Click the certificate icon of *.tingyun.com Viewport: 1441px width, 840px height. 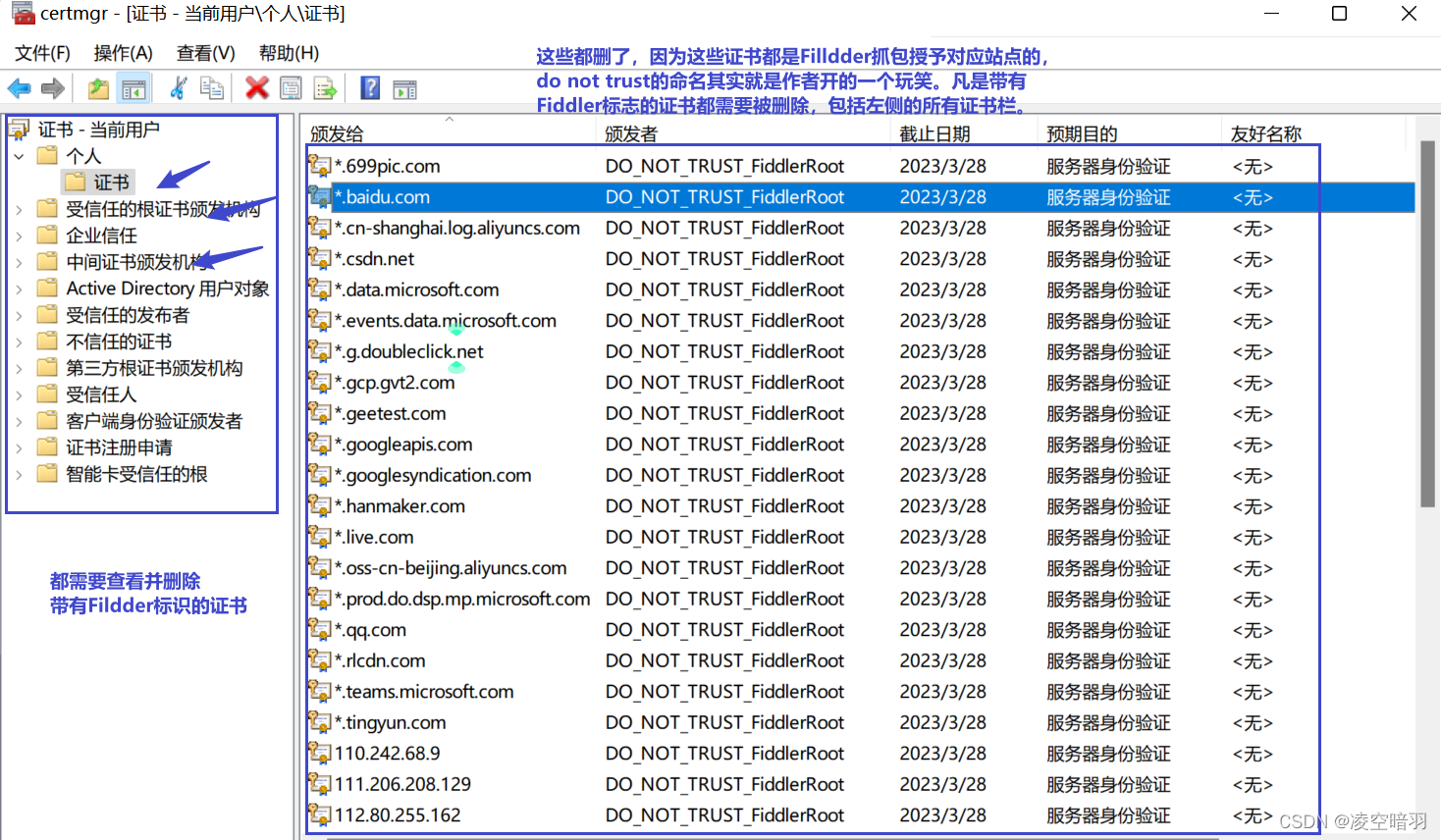tap(319, 721)
